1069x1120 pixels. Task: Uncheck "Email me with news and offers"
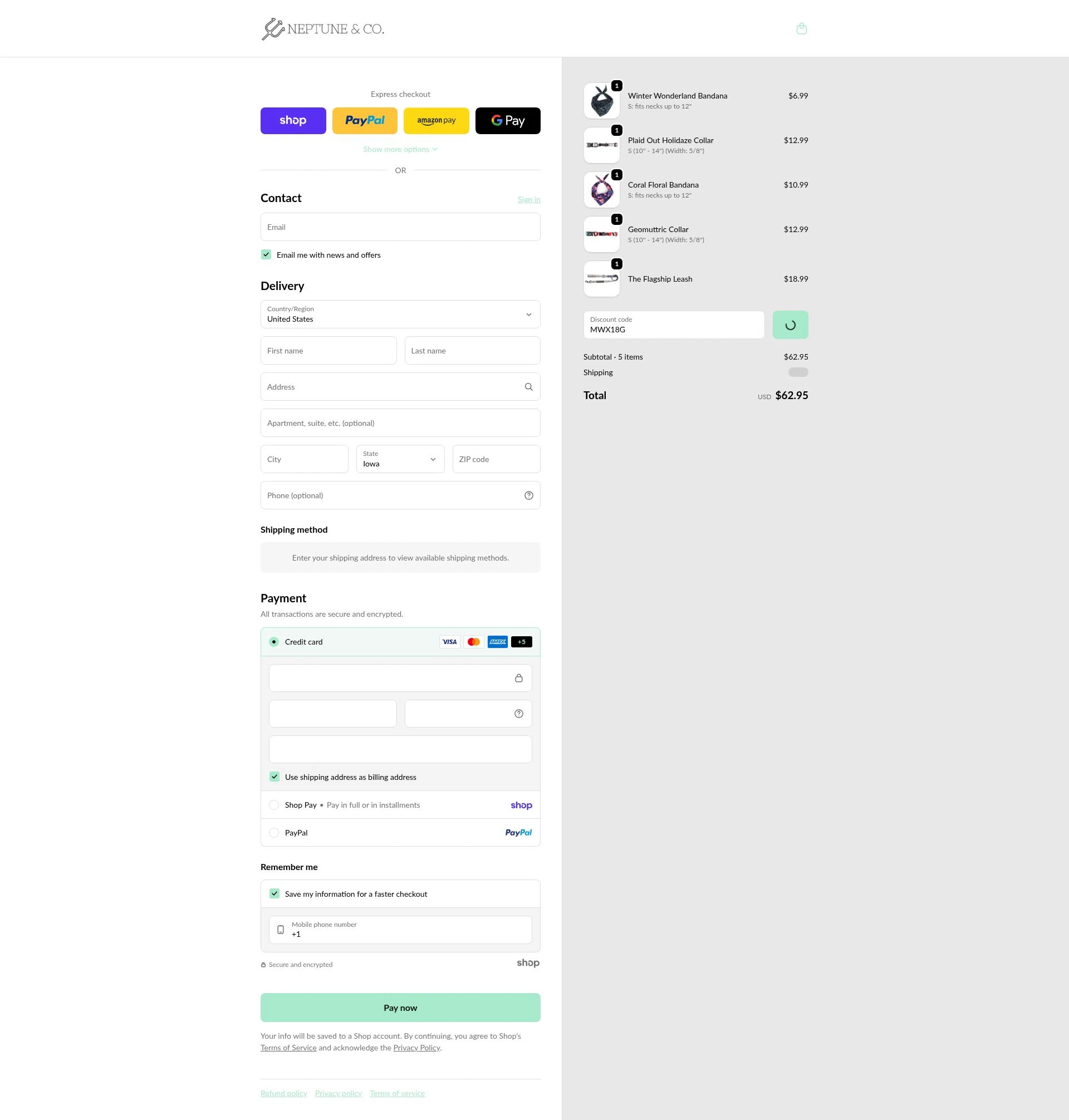click(x=266, y=254)
